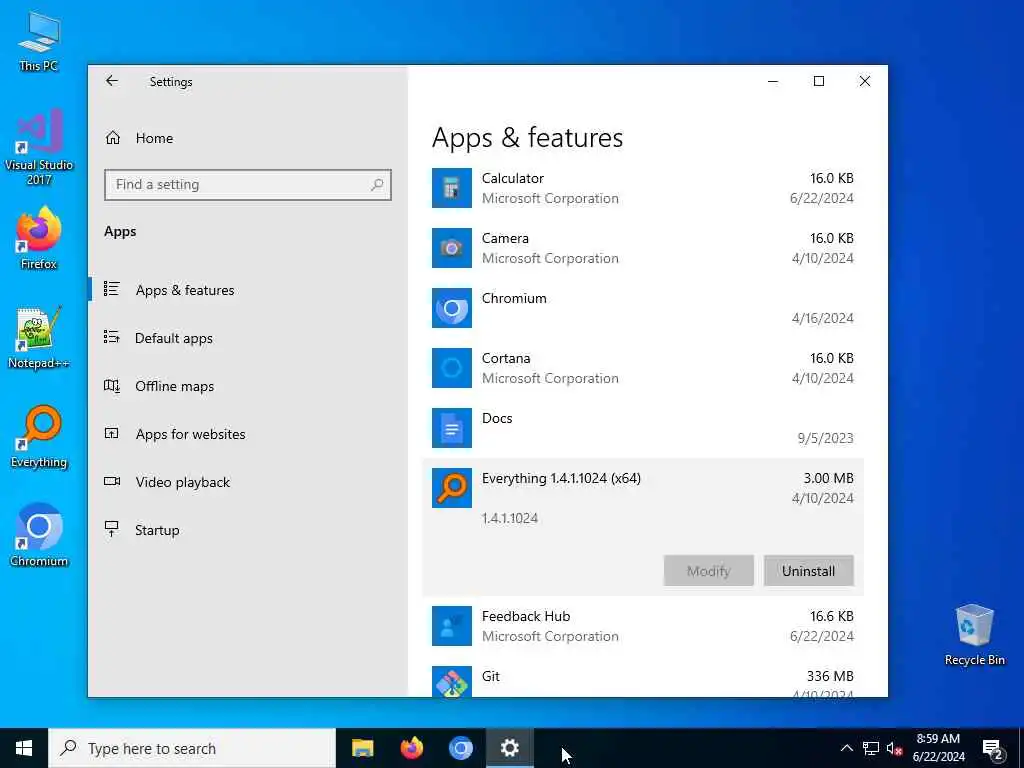This screenshot has width=1024, height=768.
Task: Click the version text 1.4.1.1024
Action: [509, 519]
